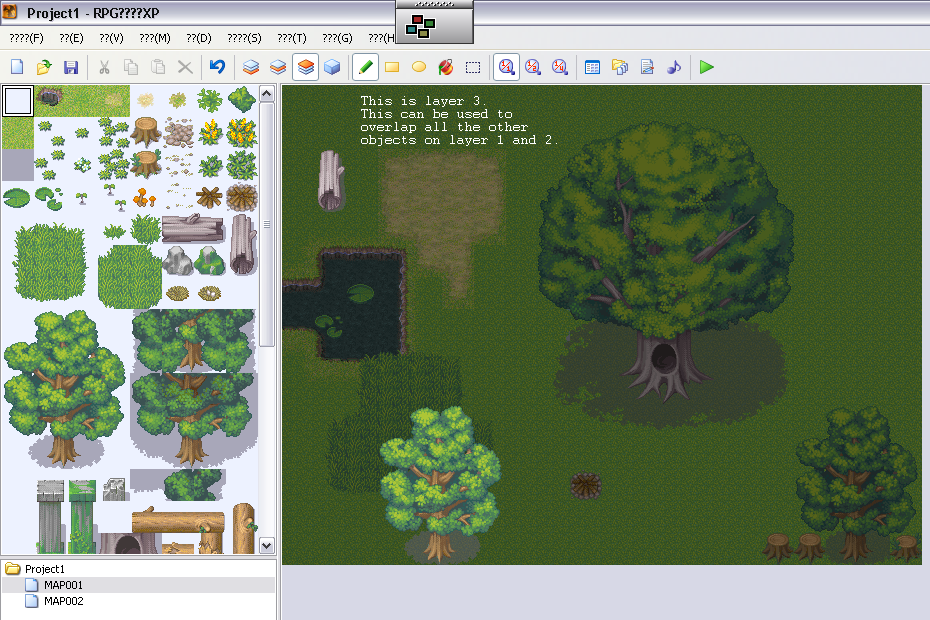Select the Pencil drawing tool

tap(365, 67)
